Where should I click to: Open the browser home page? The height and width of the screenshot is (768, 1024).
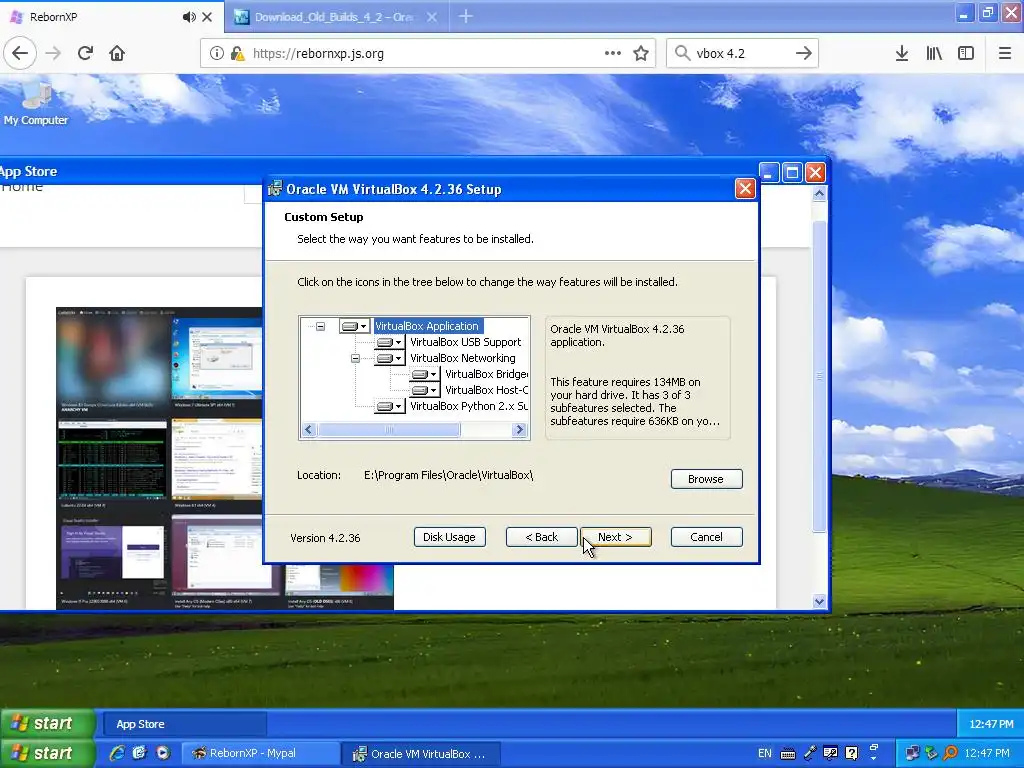(x=117, y=54)
